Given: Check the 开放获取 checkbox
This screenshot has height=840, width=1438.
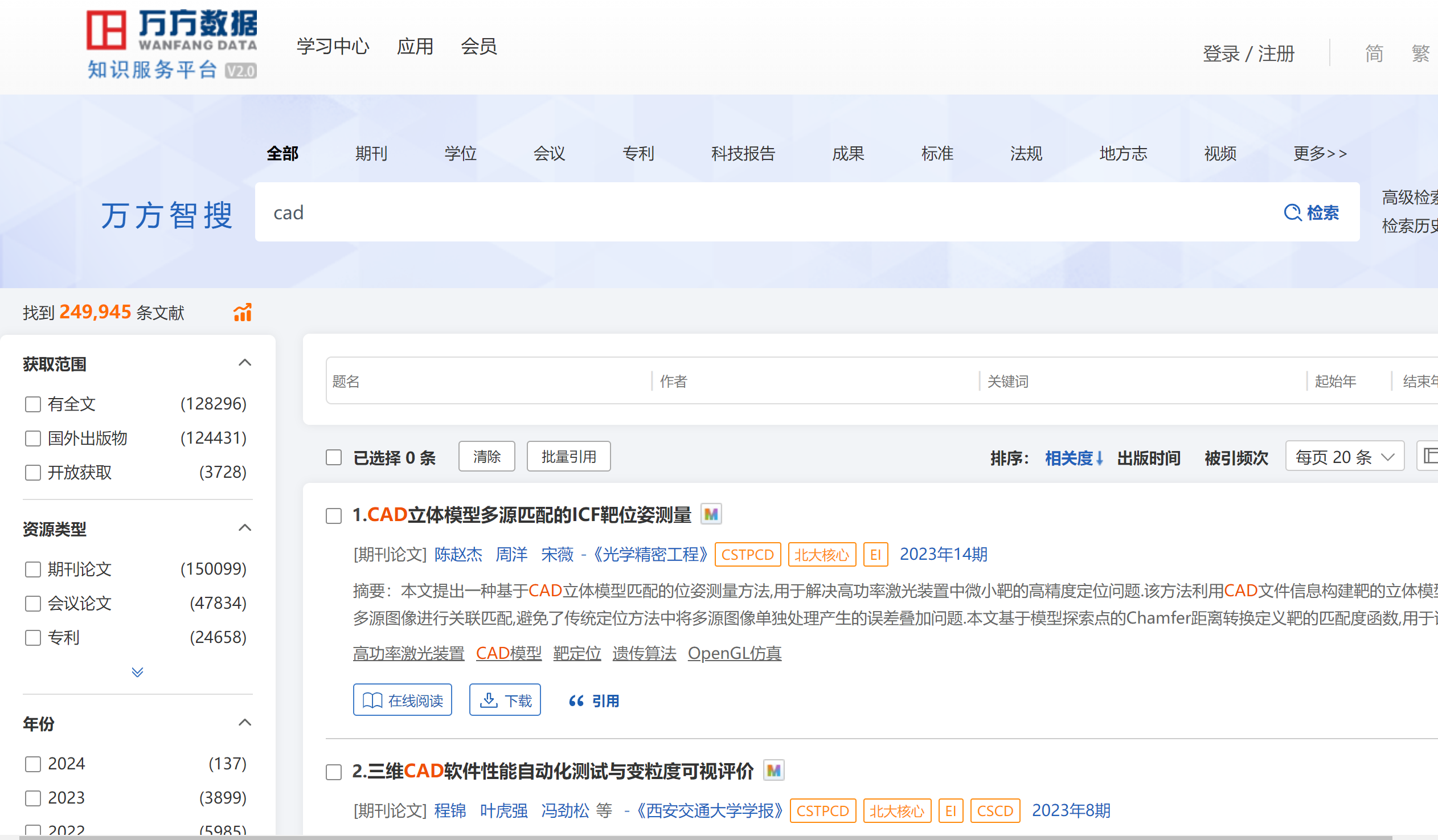Looking at the screenshot, I should tap(33, 473).
